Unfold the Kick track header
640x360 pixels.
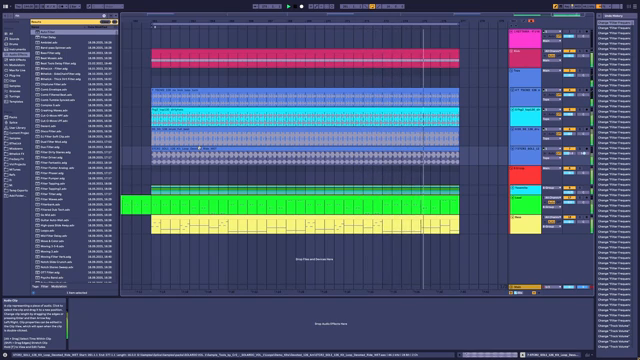pyautogui.click(x=511, y=51)
